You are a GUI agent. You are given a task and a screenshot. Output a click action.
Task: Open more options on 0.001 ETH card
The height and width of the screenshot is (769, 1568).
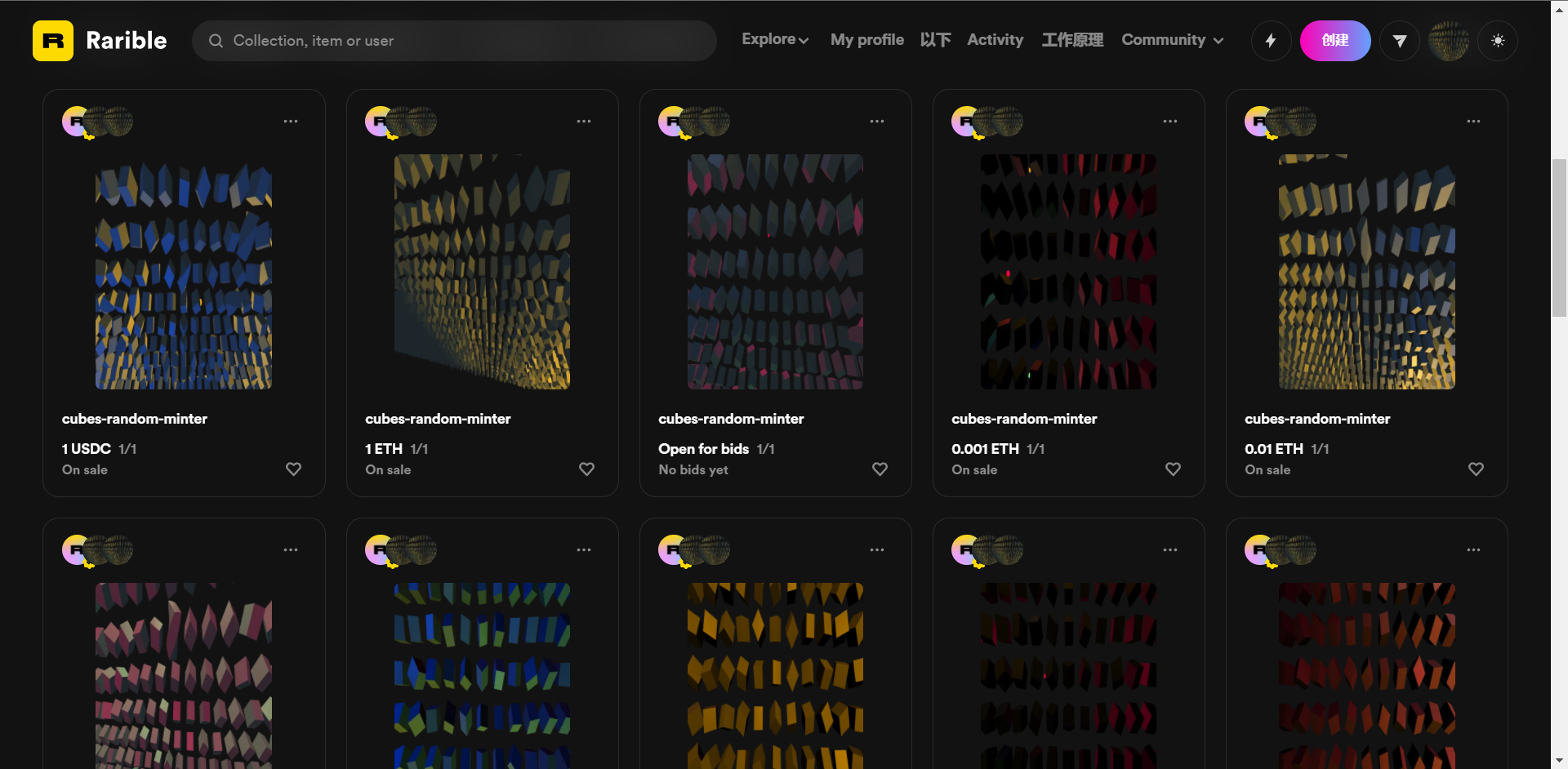[1170, 121]
